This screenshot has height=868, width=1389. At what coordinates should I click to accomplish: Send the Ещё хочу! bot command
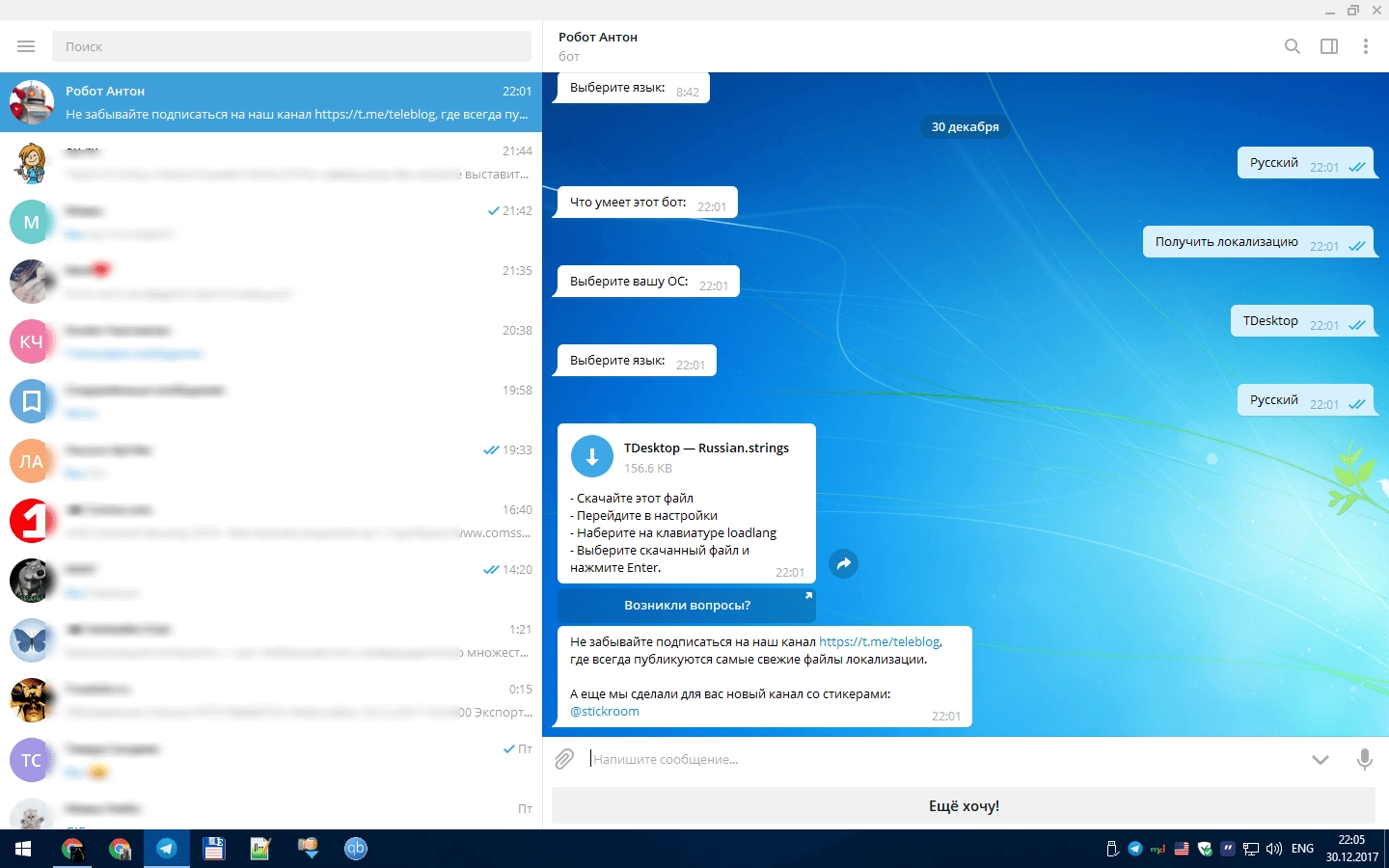pyautogui.click(x=964, y=805)
